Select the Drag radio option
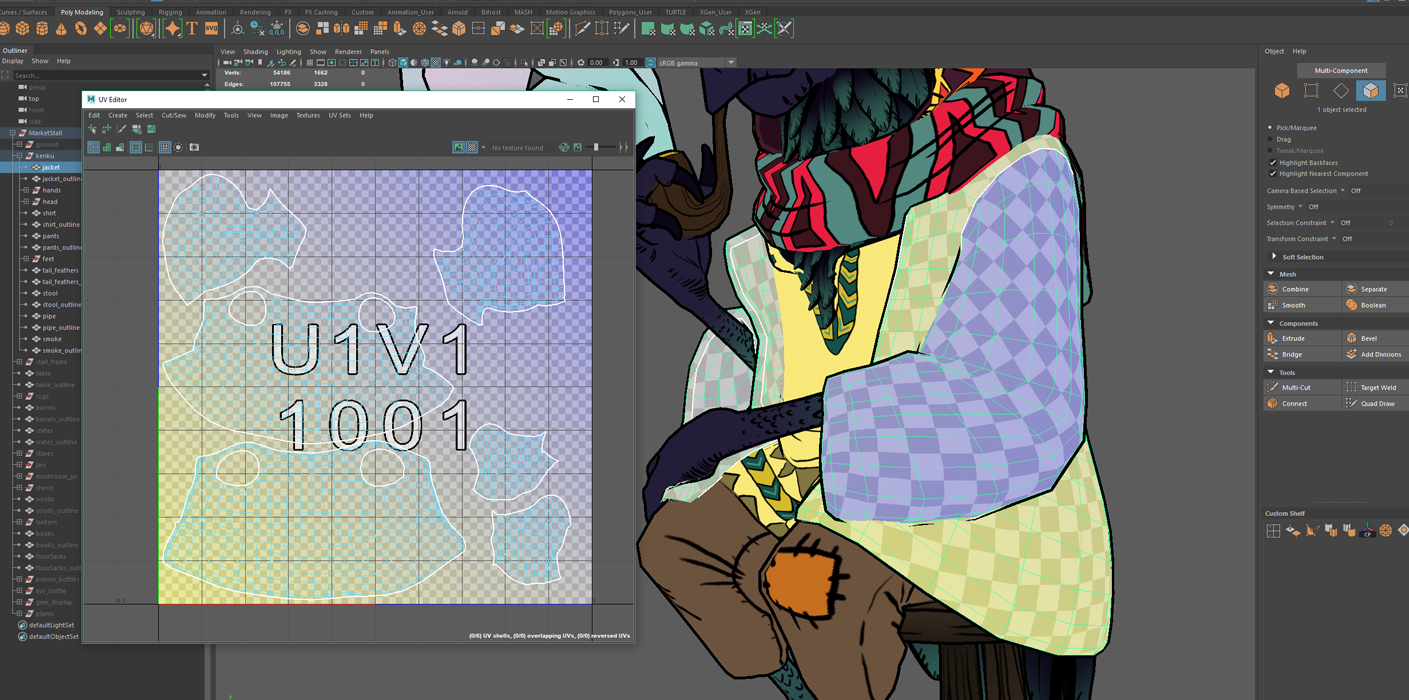 coord(1271,139)
